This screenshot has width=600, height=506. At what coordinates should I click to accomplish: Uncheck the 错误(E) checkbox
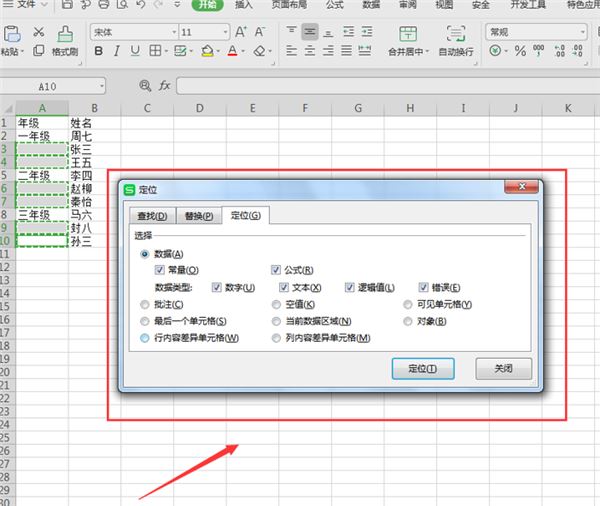[423, 287]
